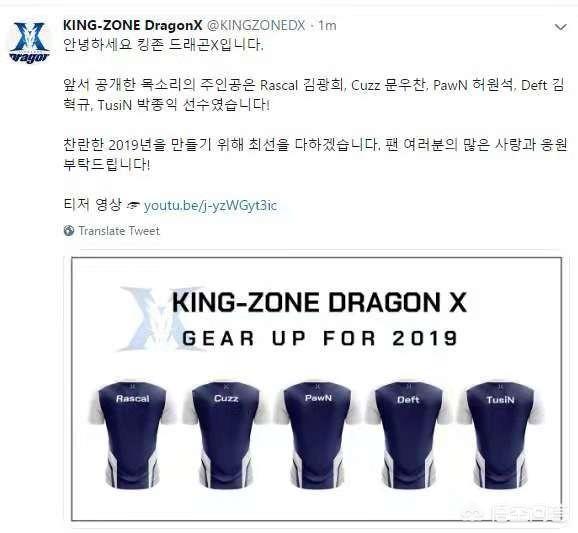Screen dimensions: 578x533
Task: Click the Rascal jersey image
Action: point(133,435)
